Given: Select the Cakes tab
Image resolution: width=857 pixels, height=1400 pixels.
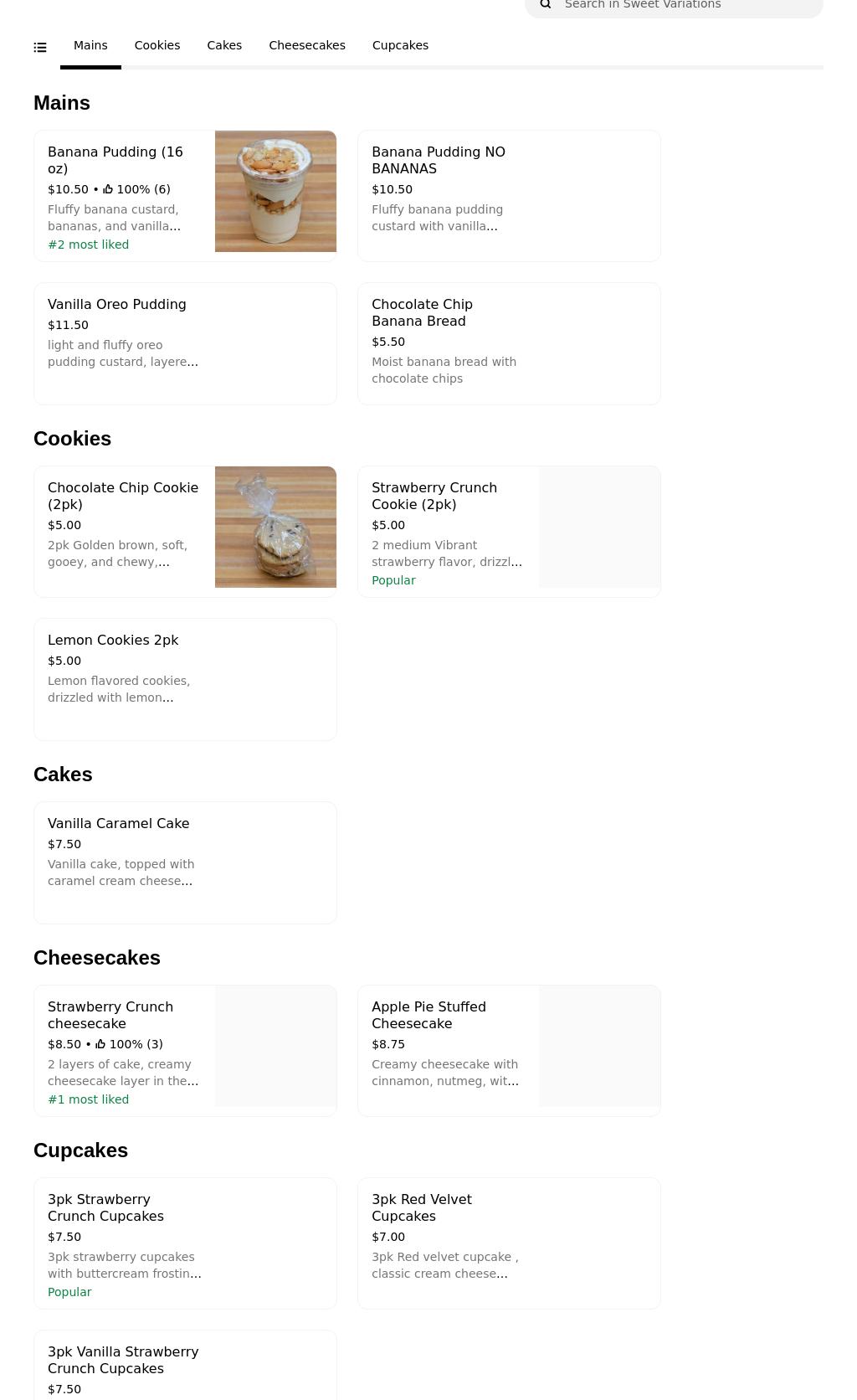Looking at the screenshot, I should (223, 45).
